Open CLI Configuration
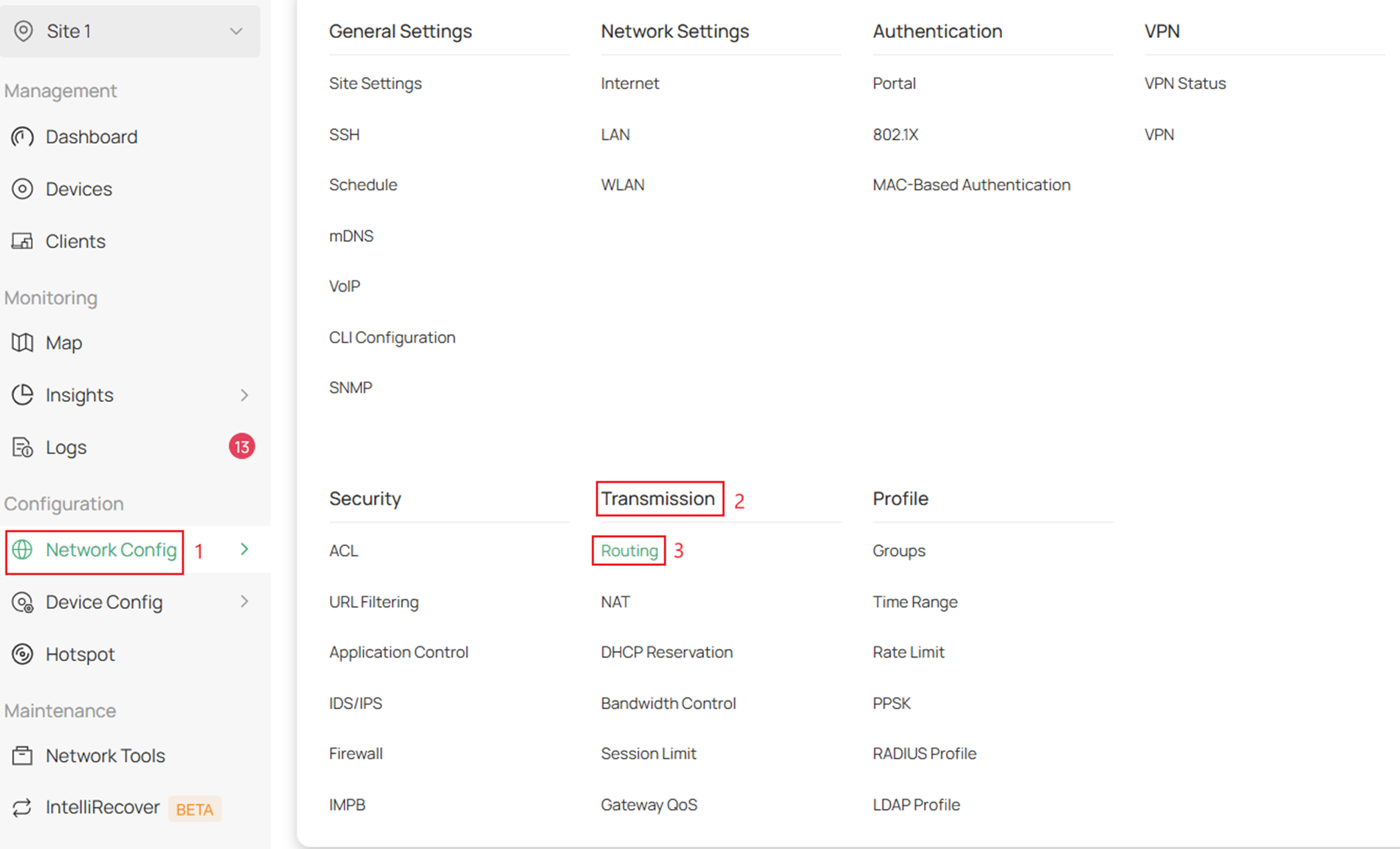 (392, 337)
